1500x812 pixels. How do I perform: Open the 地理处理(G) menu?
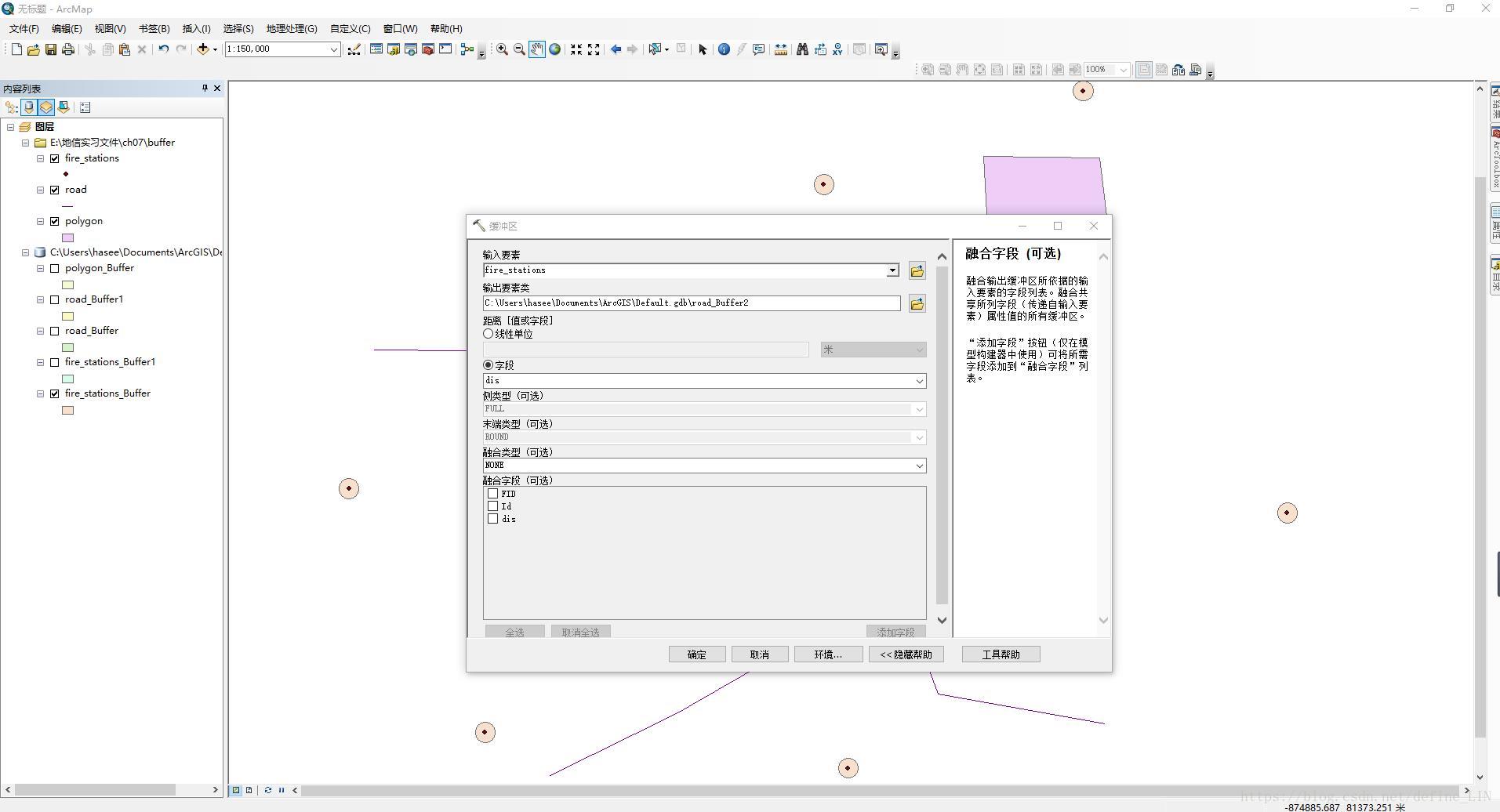pos(292,29)
